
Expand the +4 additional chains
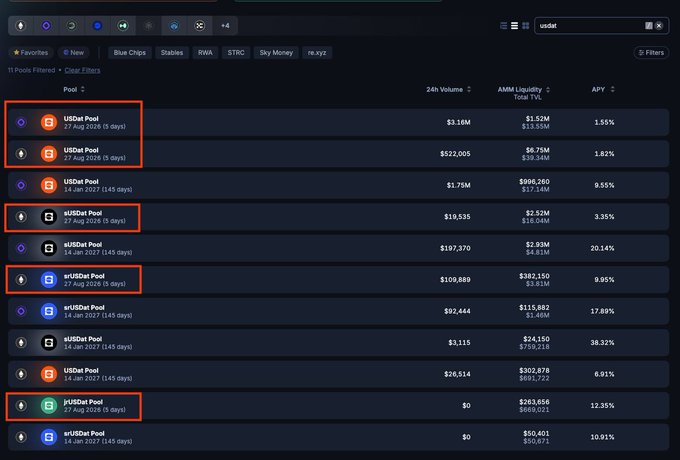pyautogui.click(x=225, y=26)
